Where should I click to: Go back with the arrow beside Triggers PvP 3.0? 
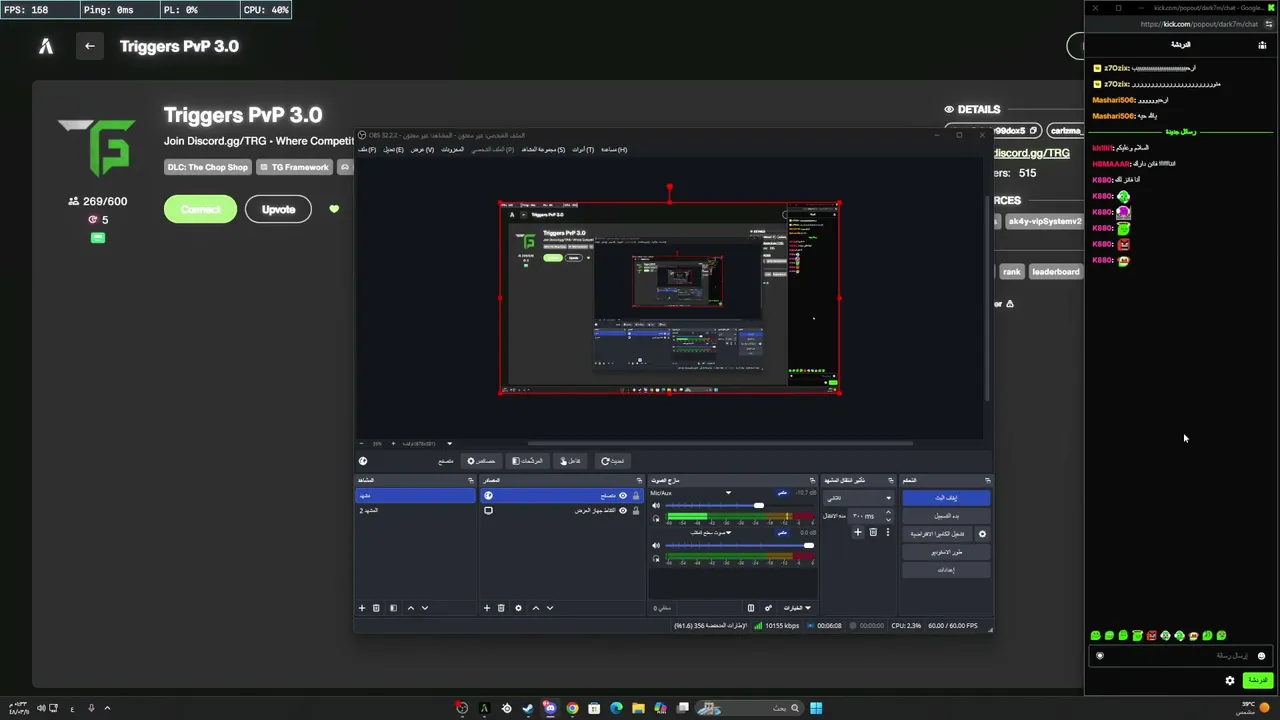[89, 46]
